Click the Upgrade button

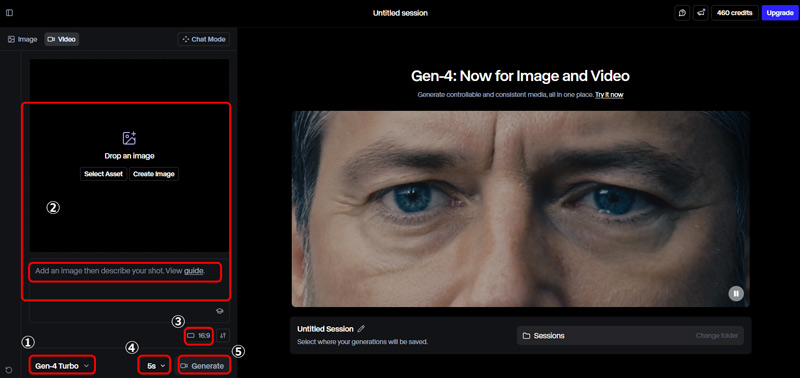(779, 13)
